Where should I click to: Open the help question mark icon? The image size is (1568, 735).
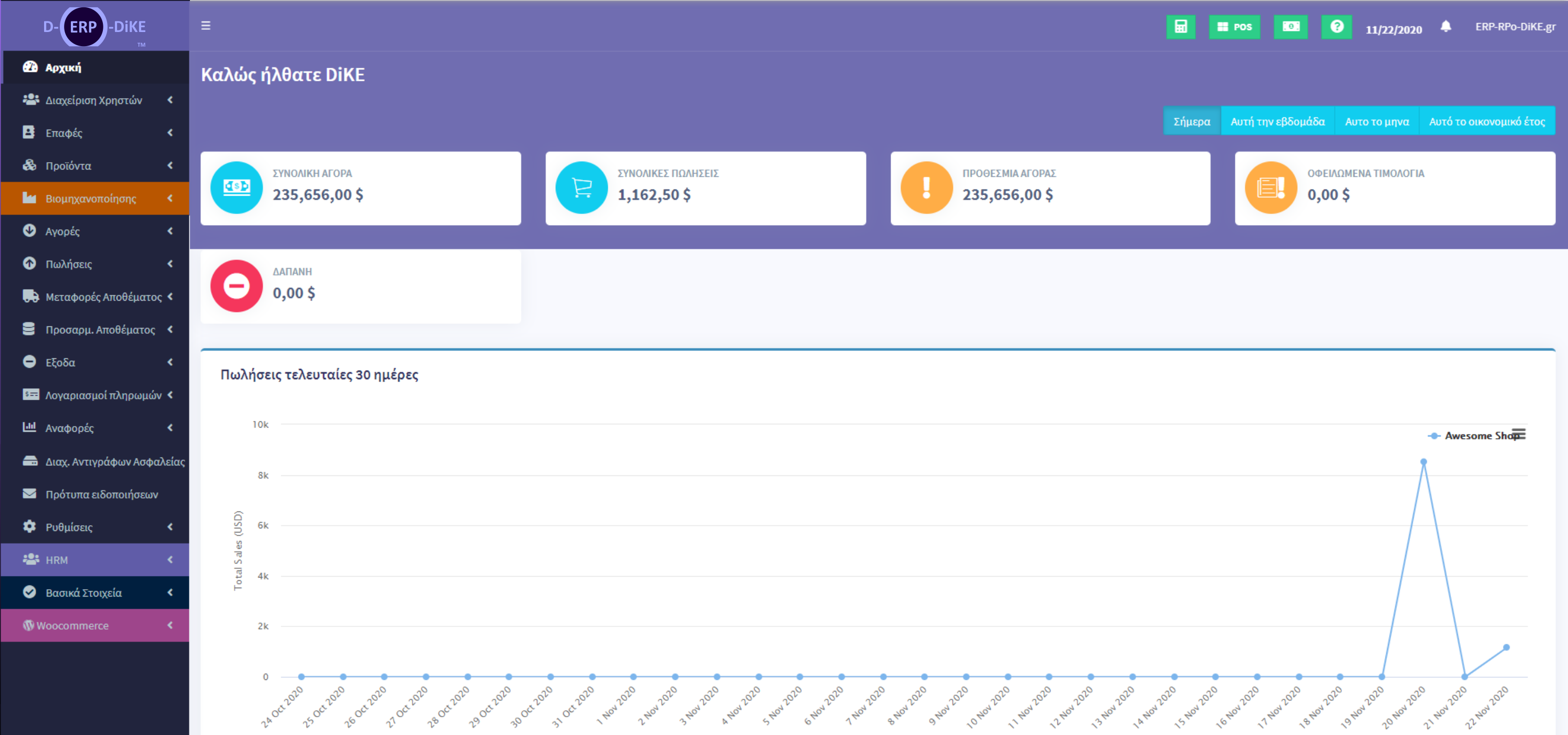pyautogui.click(x=1336, y=27)
